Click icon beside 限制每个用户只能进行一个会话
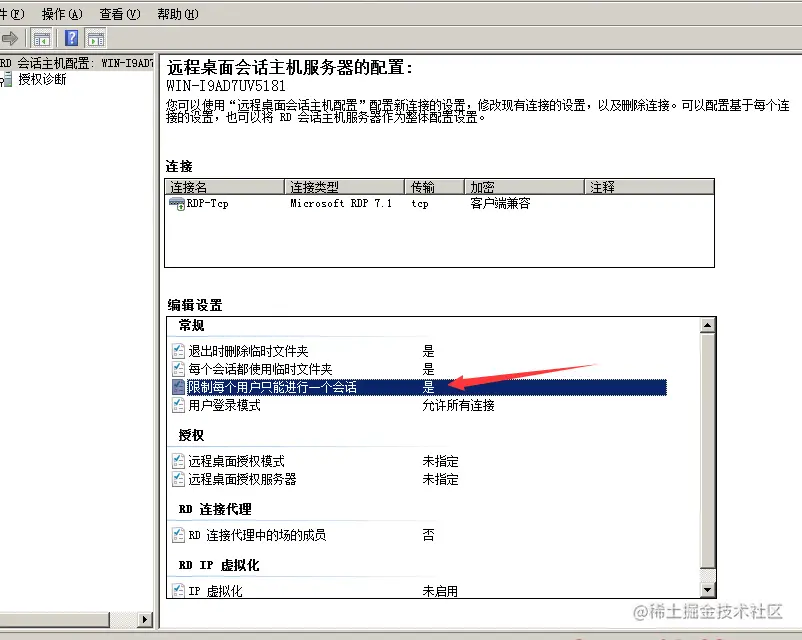The height and width of the screenshot is (640, 802). click(178, 387)
